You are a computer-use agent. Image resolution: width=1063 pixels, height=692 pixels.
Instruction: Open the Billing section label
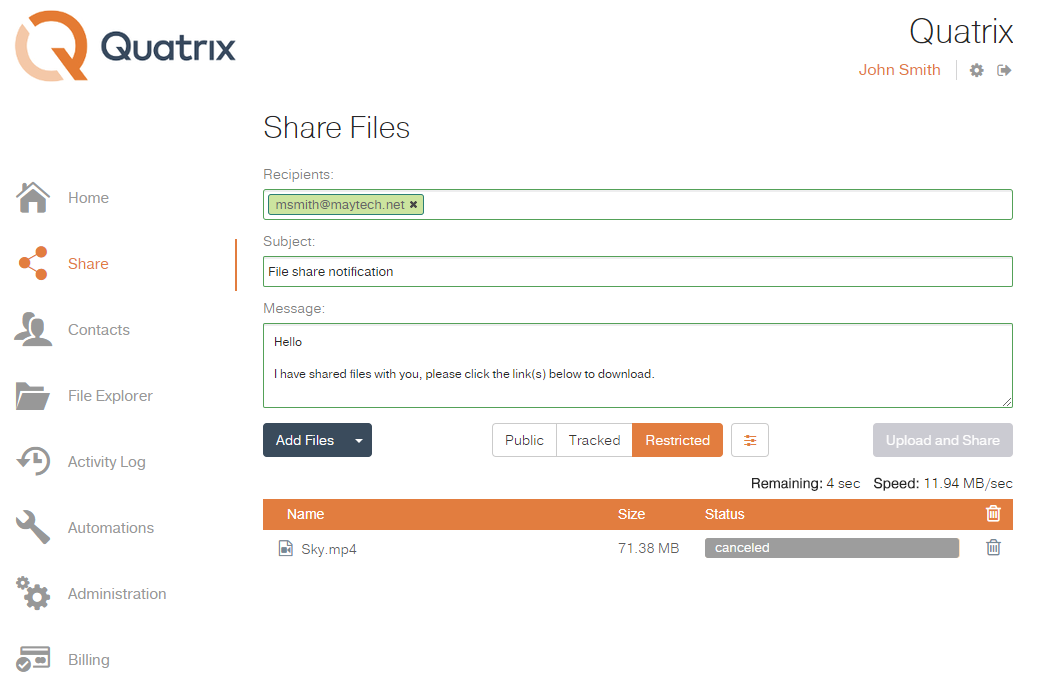pyautogui.click(x=89, y=659)
